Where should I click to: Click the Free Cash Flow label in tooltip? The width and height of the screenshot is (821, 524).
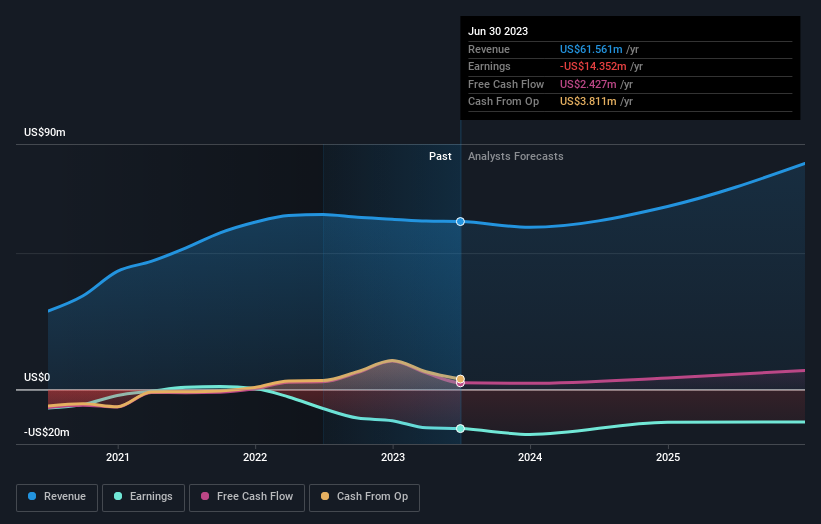tap(506, 84)
